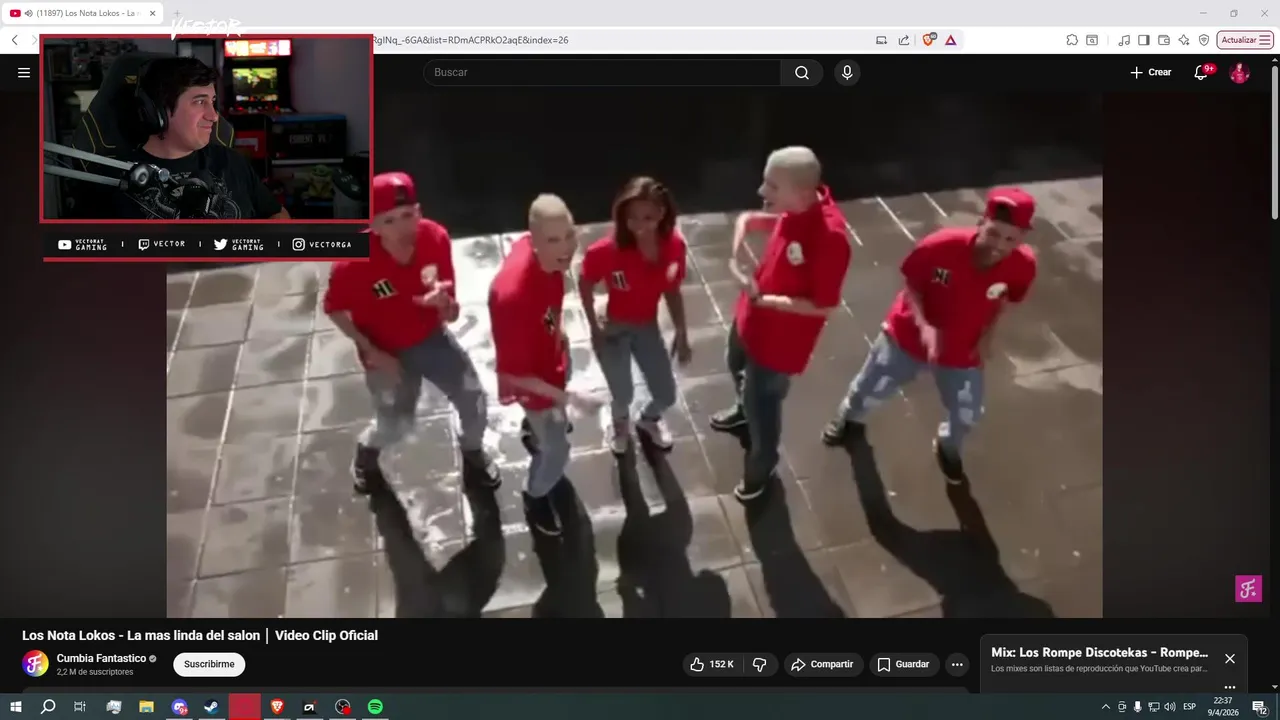
Task: Subscribe using the Suscribirme button
Action: coord(209,664)
